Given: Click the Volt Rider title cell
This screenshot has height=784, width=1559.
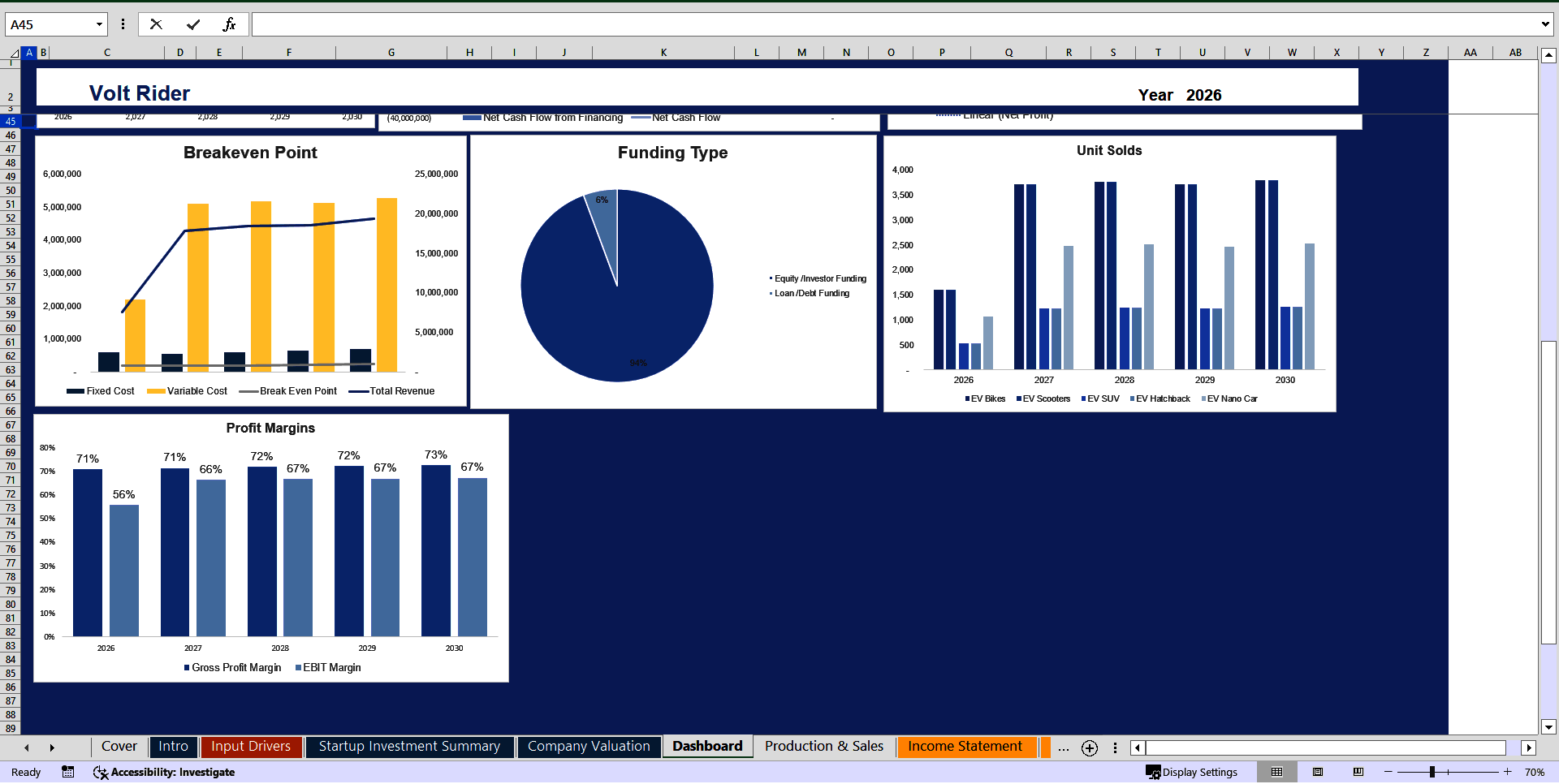Looking at the screenshot, I should tap(140, 93).
